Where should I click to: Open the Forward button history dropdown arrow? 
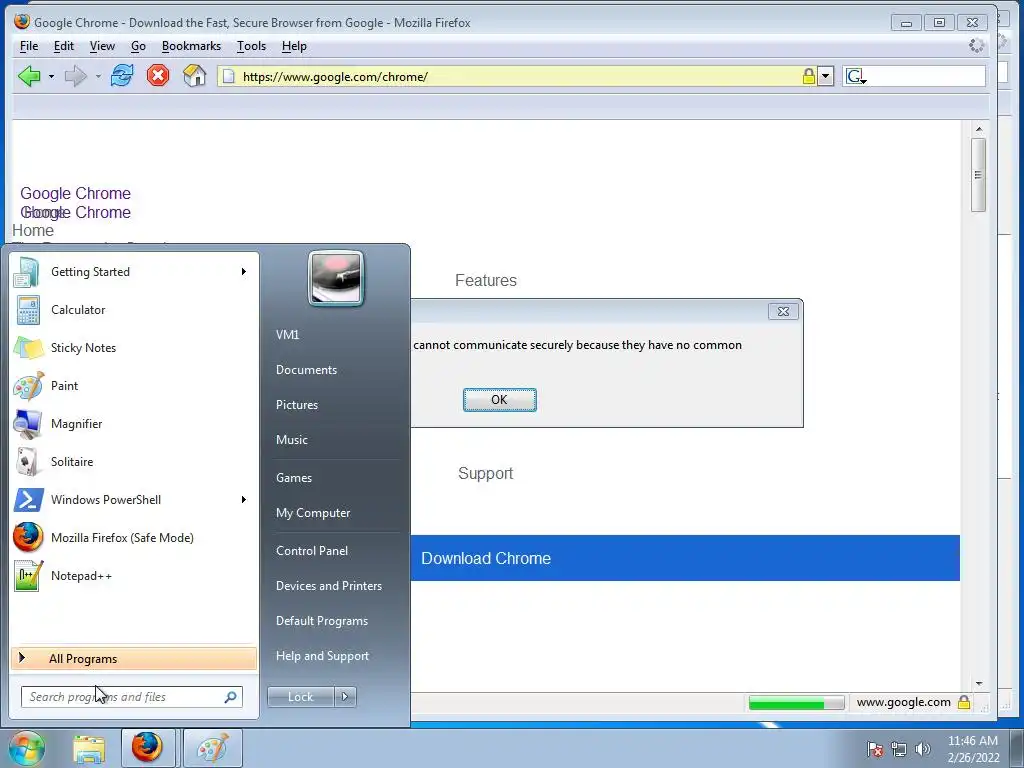click(x=98, y=76)
